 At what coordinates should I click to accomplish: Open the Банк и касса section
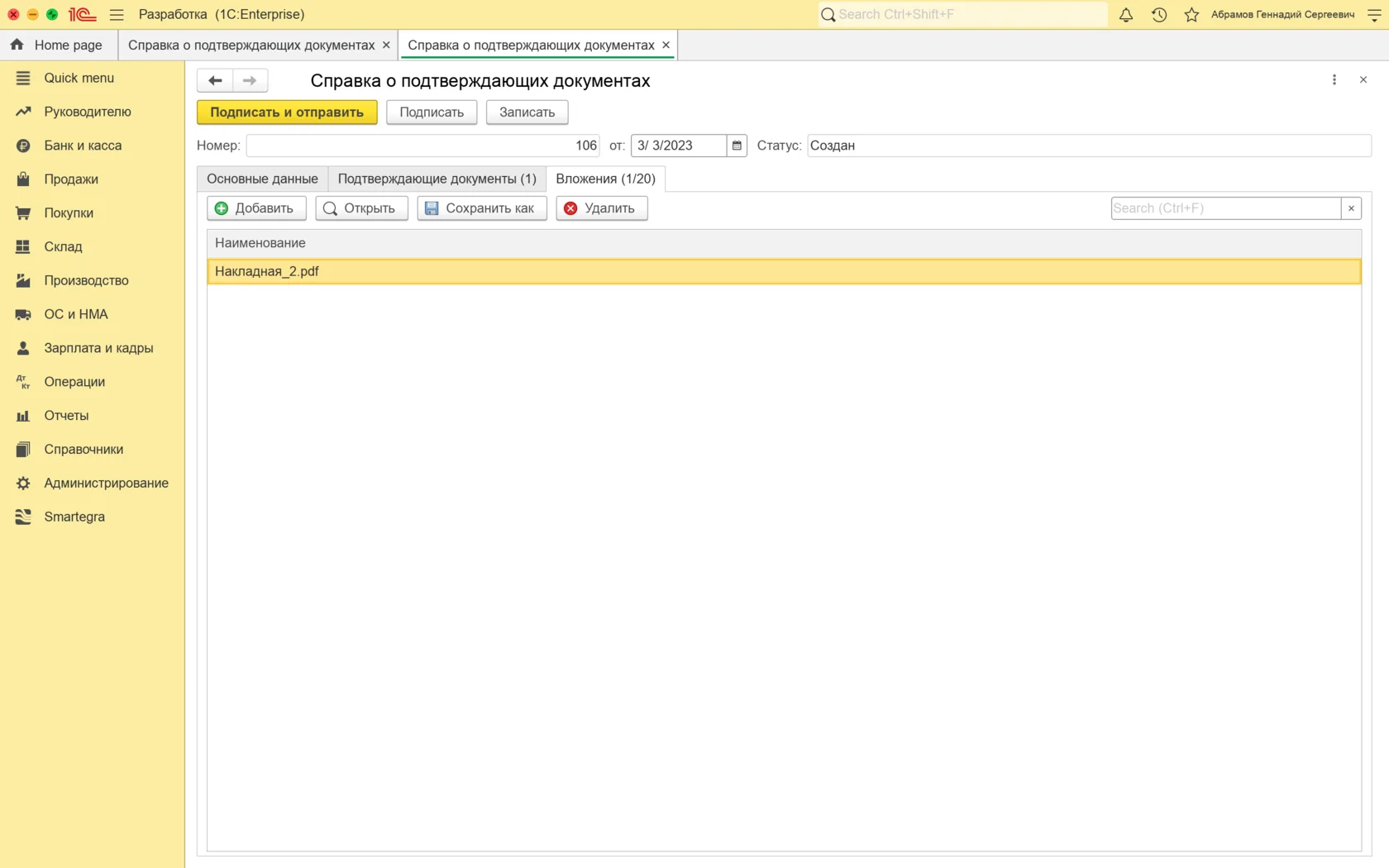pos(83,145)
